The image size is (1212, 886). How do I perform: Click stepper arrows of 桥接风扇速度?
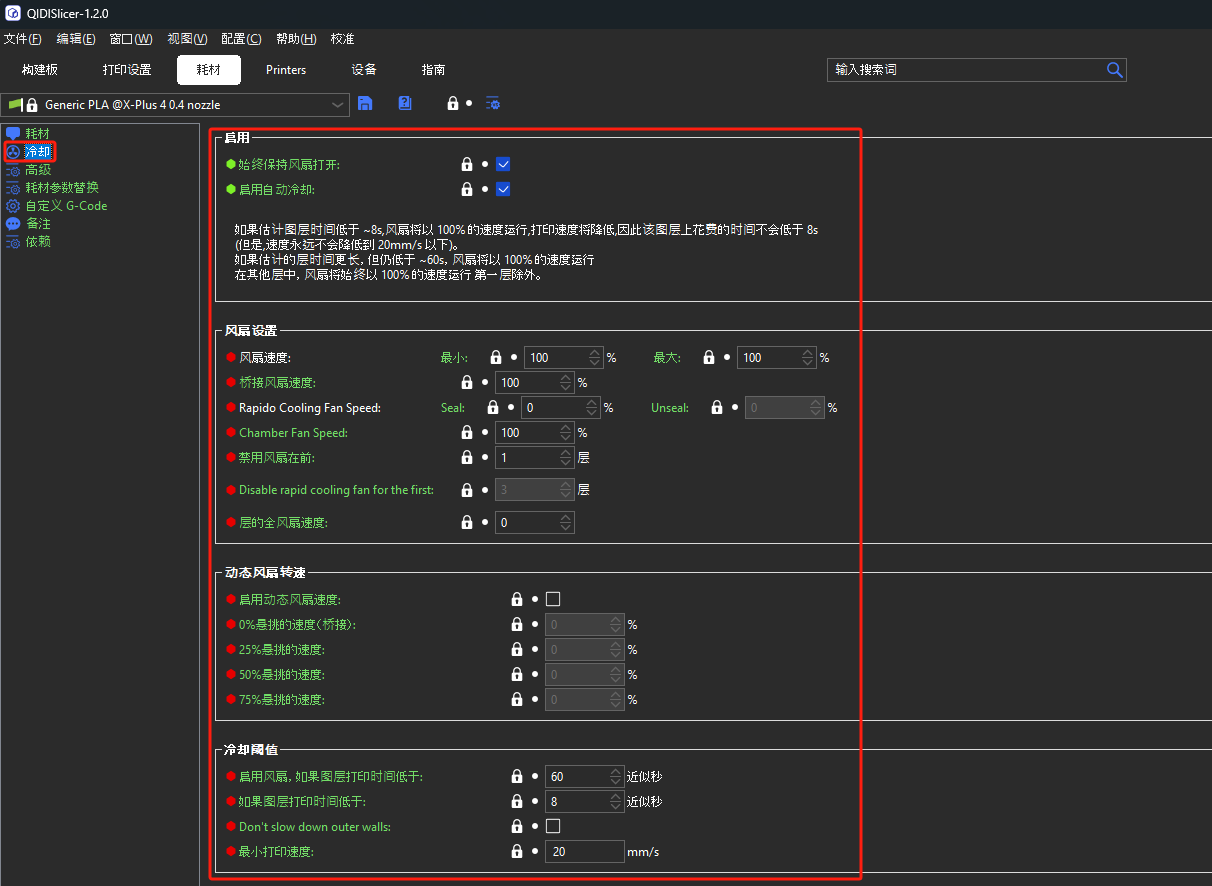[x=566, y=382]
